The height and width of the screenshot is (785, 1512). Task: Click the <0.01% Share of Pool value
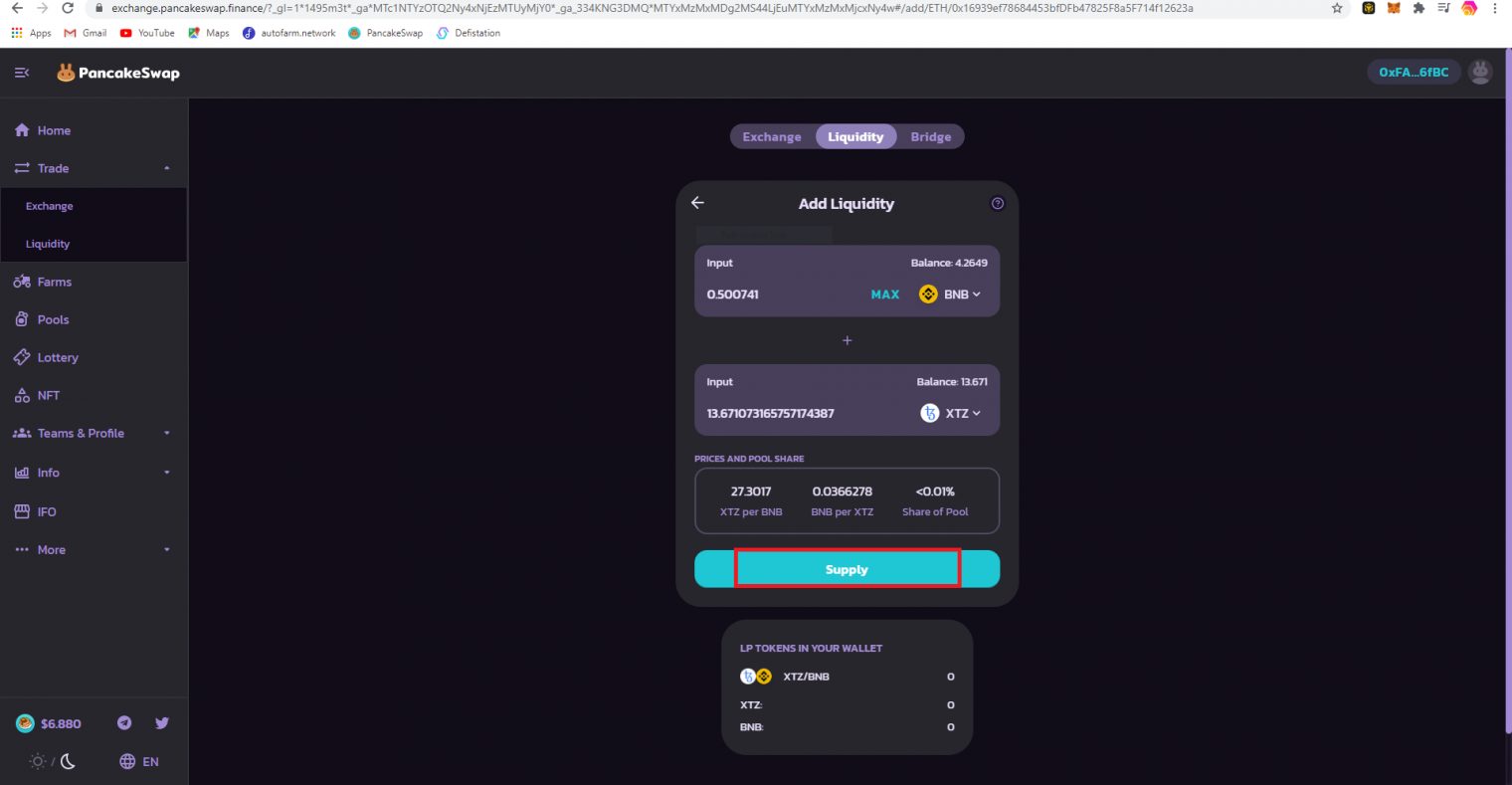click(935, 491)
